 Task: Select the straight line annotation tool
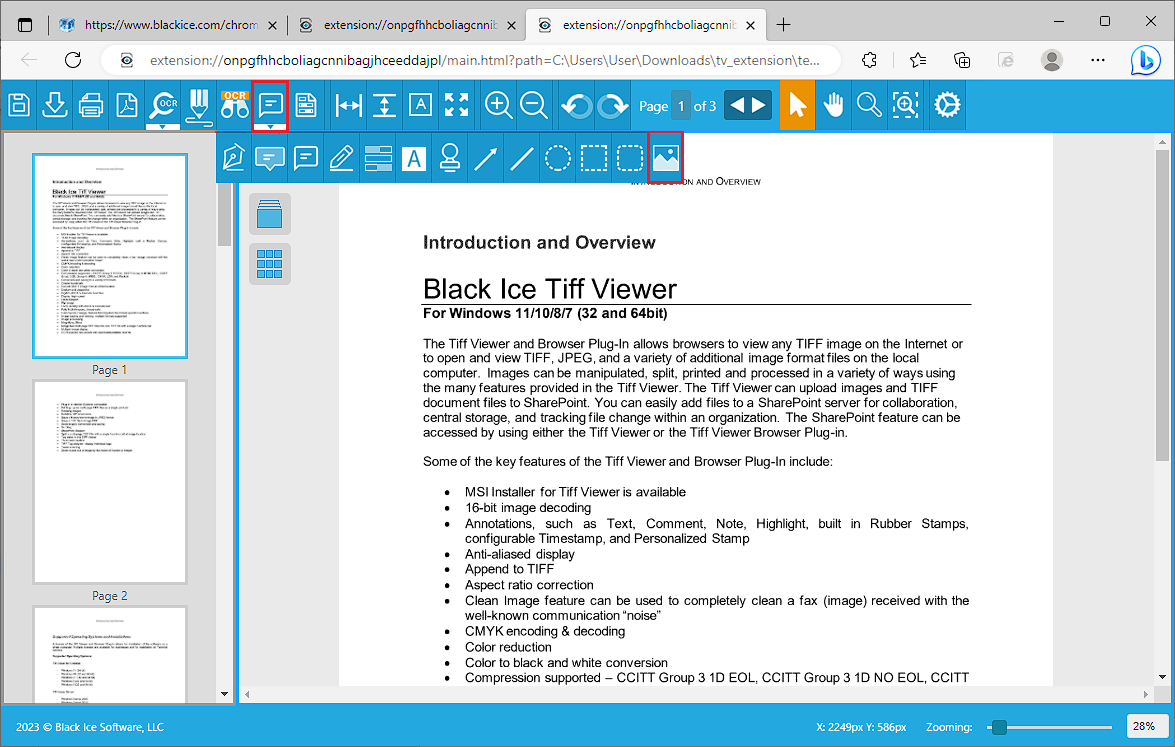point(522,158)
